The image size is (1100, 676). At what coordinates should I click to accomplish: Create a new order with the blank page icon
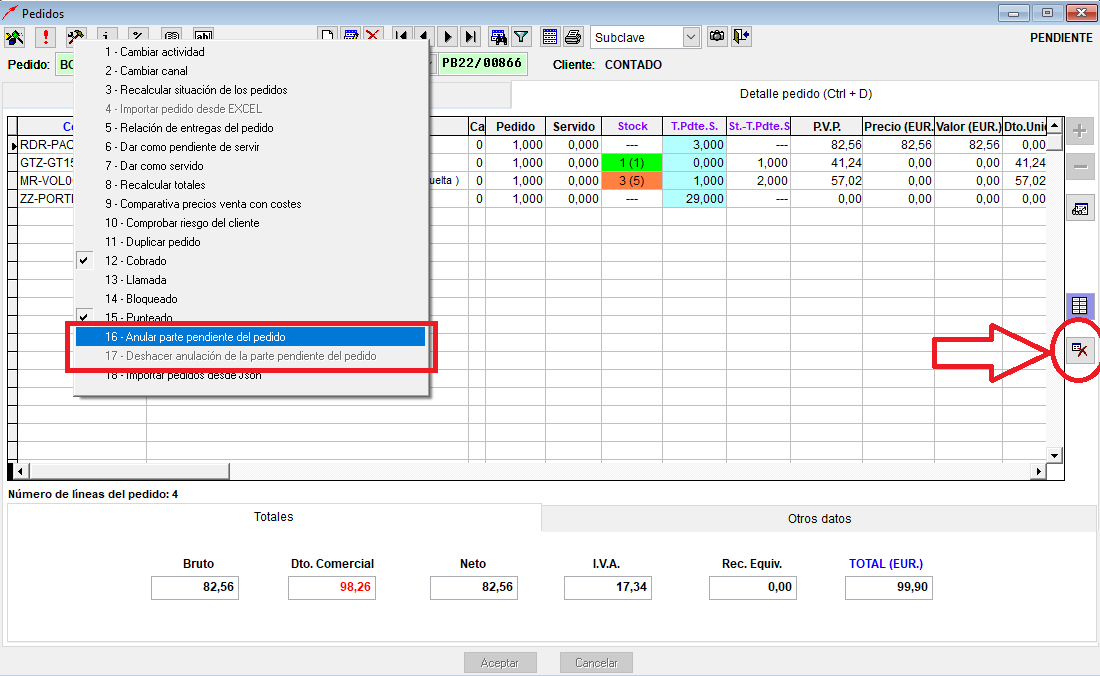pyautogui.click(x=328, y=36)
